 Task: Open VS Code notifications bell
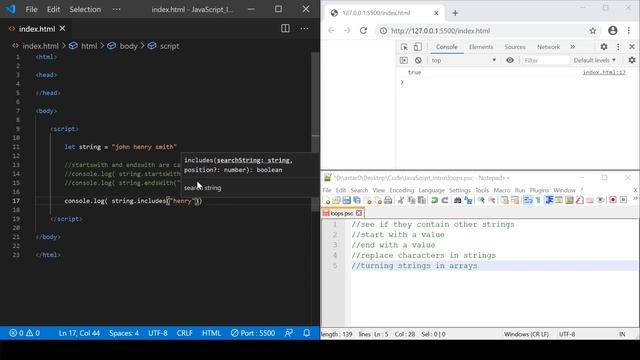(x=307, y=333)
